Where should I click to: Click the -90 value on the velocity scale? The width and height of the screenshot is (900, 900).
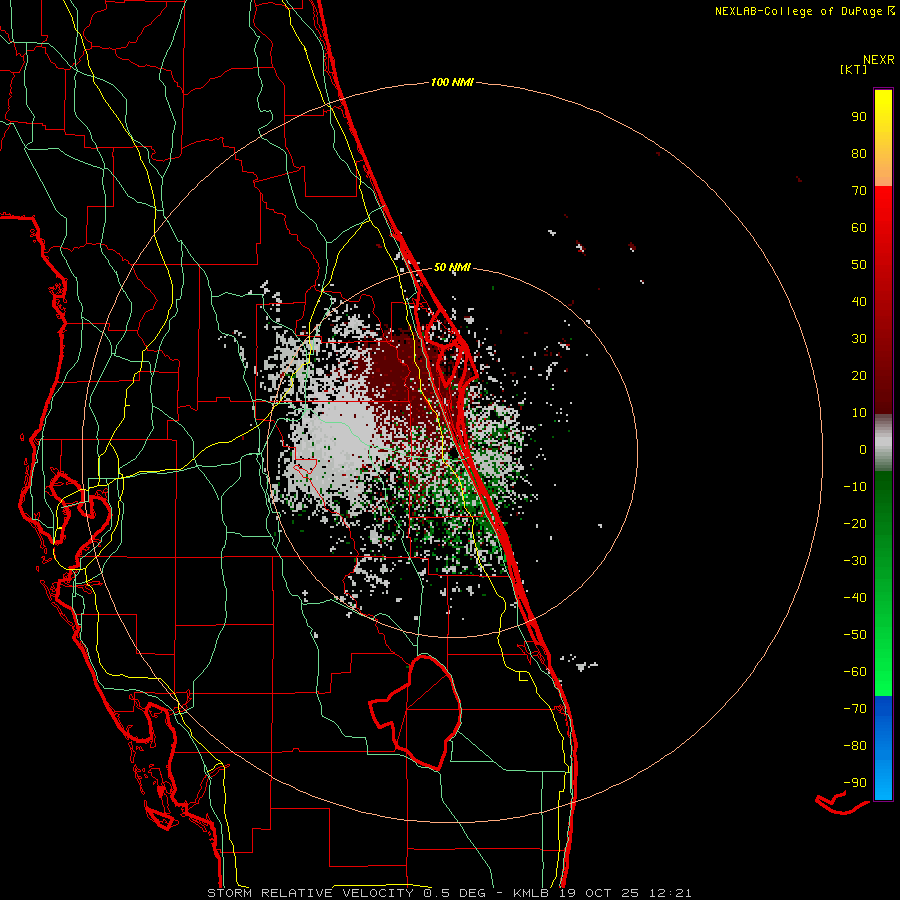coord(855,783)
